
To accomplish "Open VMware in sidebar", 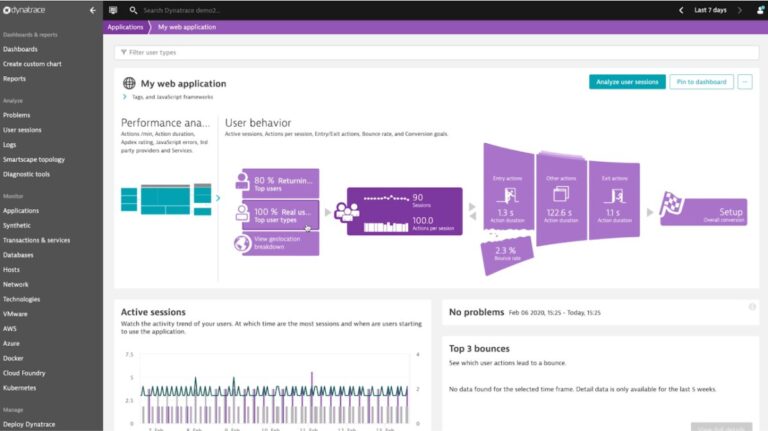I will 15,313.
